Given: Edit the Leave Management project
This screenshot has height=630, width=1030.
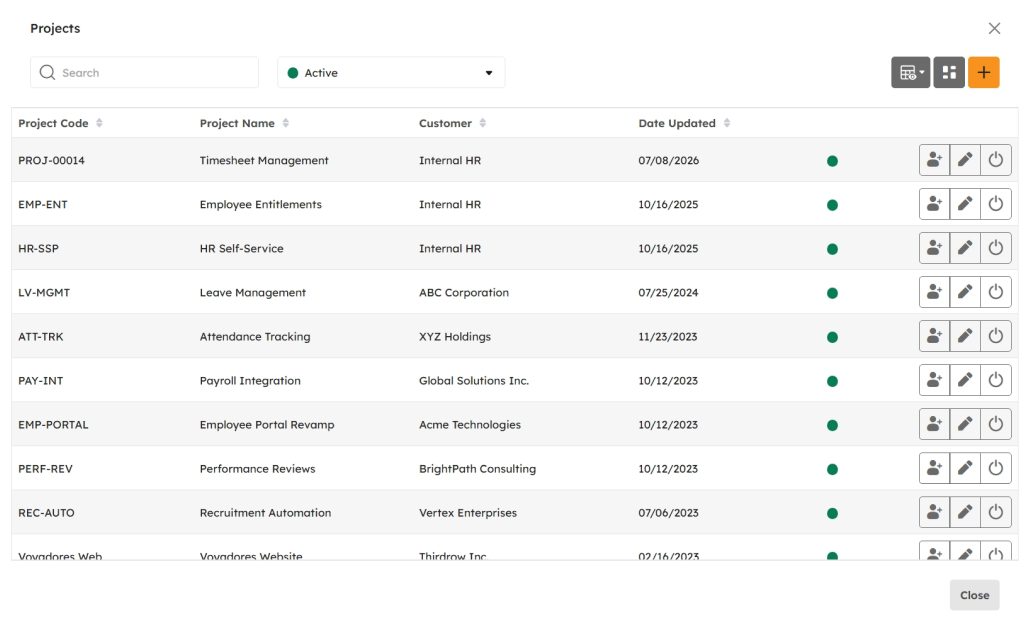Looking at the screenshot, I should coord(965,292).
